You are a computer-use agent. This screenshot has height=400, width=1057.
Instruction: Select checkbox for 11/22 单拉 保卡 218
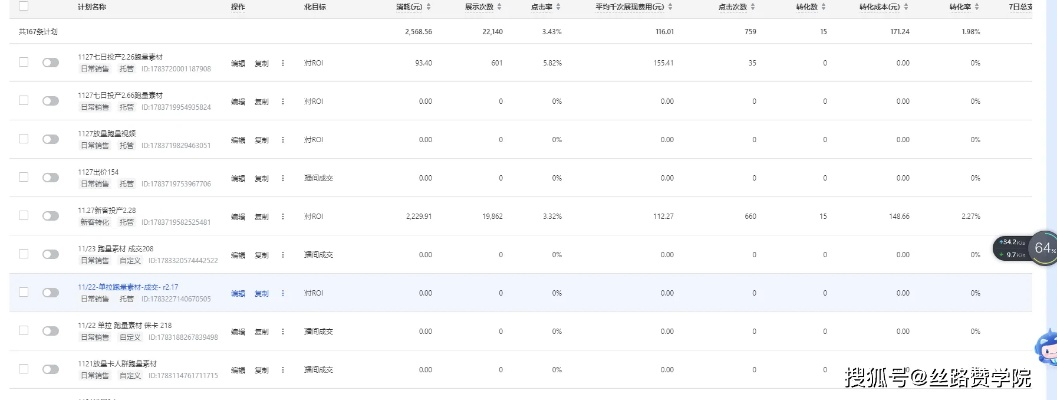24,331
